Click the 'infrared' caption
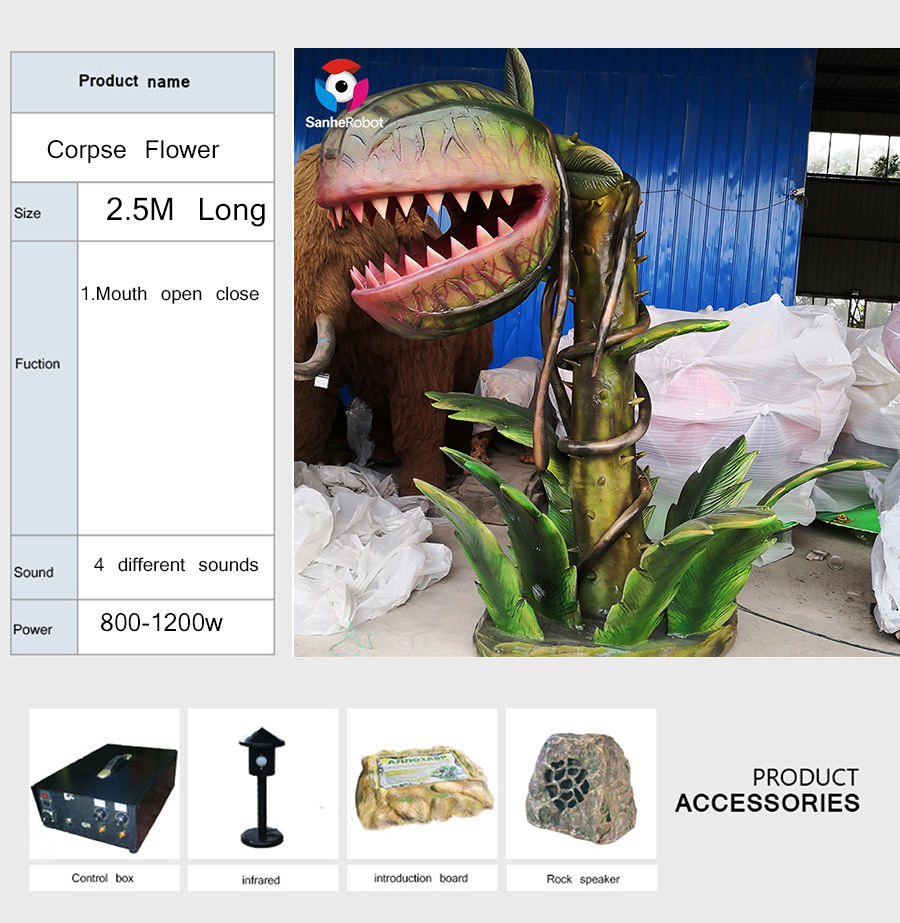900x923 pixels. (x=261, y=879)
